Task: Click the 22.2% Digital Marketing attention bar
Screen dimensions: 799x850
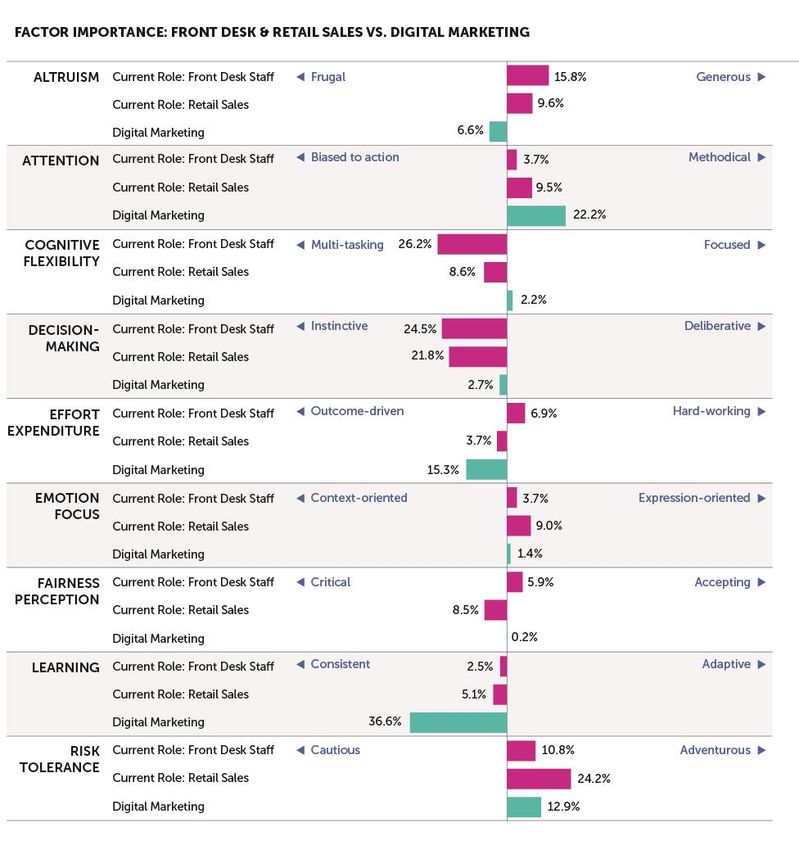Action: point(537,216)
